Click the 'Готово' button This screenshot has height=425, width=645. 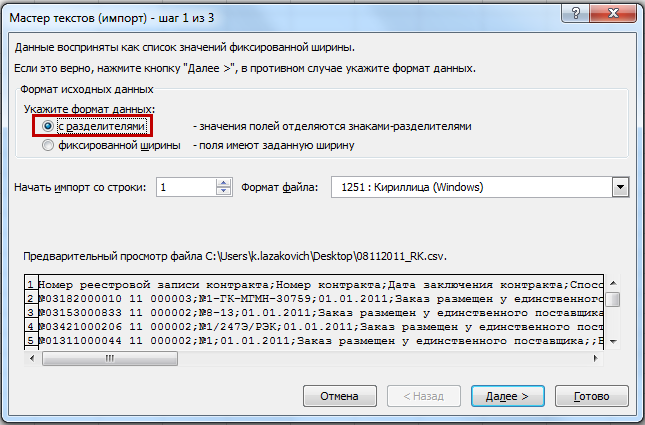(x=592, y=396)
